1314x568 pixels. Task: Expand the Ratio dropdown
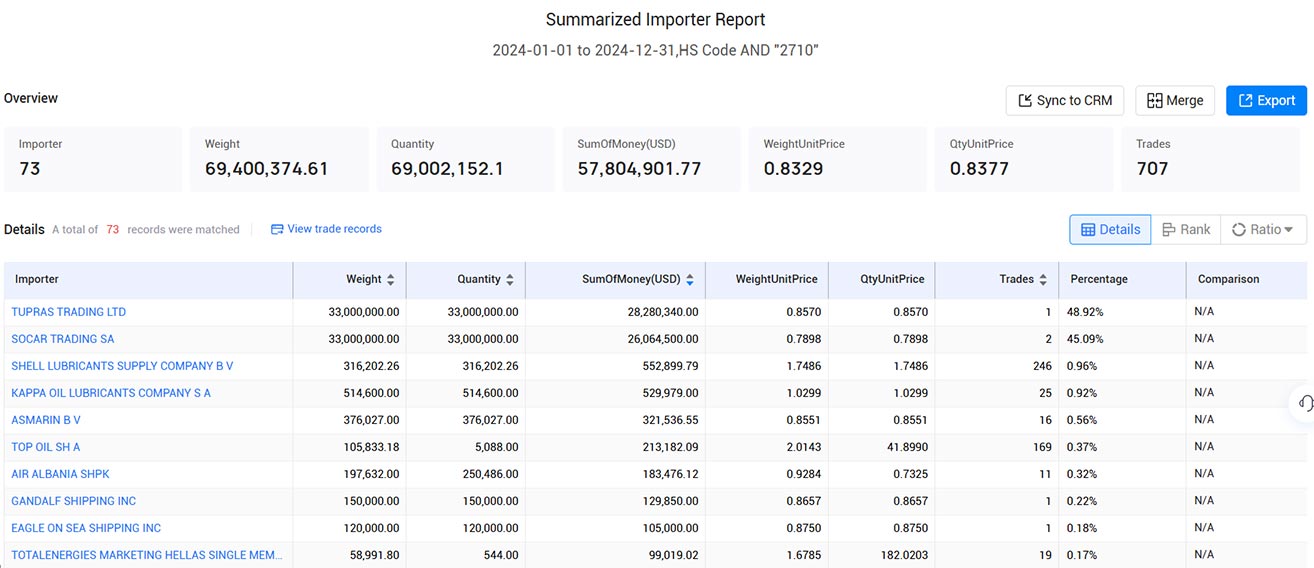pyautogui.click(x=1263, y=229)
